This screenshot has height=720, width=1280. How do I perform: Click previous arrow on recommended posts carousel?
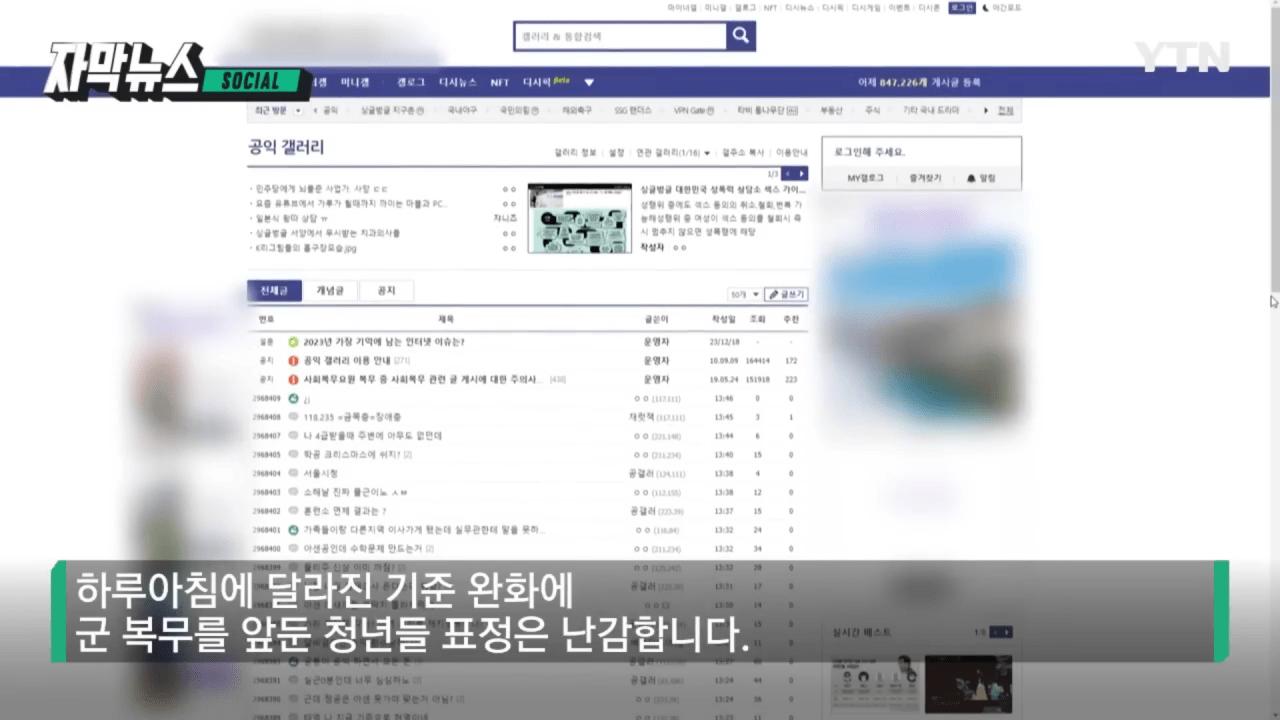(785, 172)
